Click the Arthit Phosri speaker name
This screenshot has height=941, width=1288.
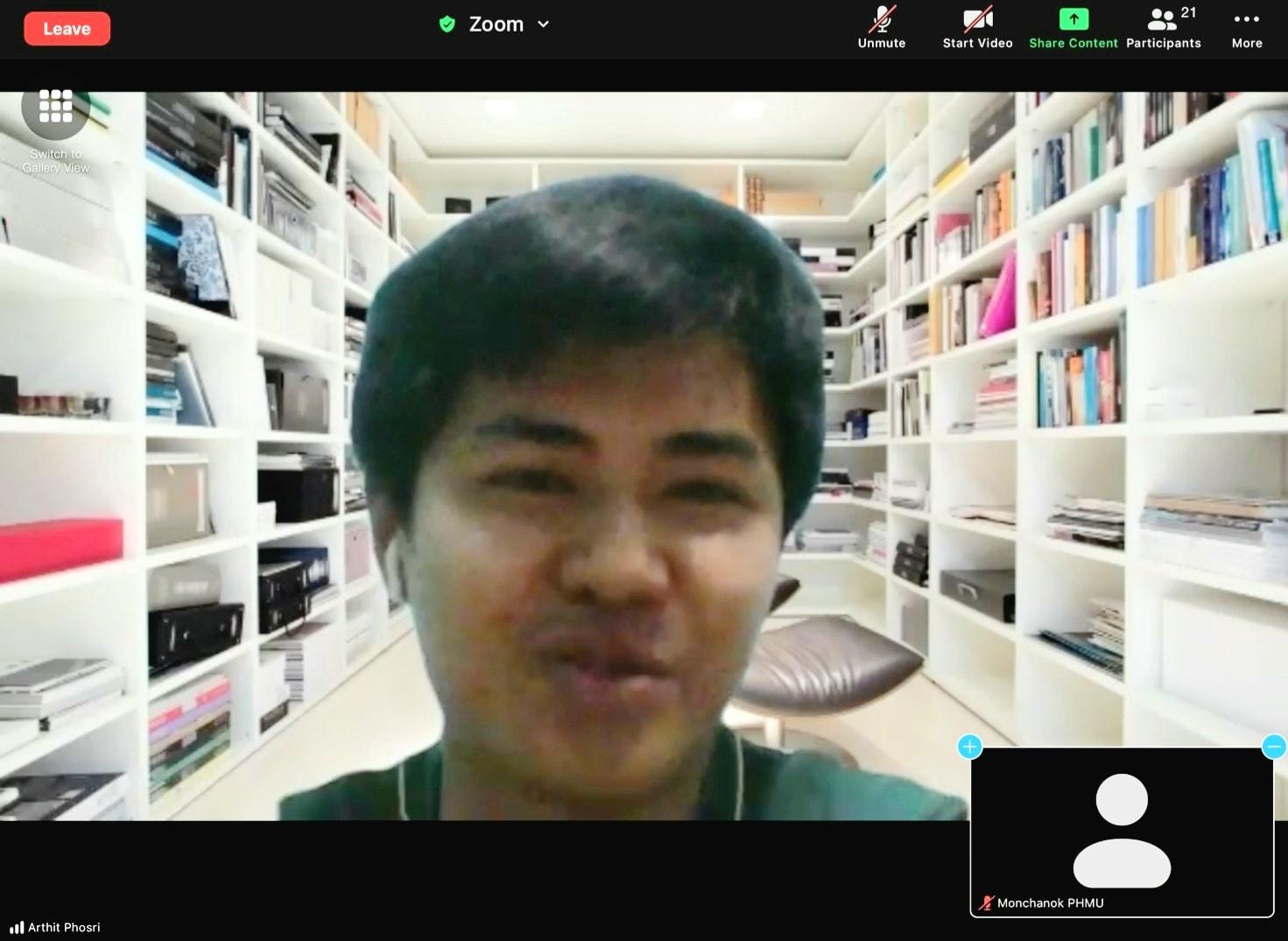[x=64, y=928]
